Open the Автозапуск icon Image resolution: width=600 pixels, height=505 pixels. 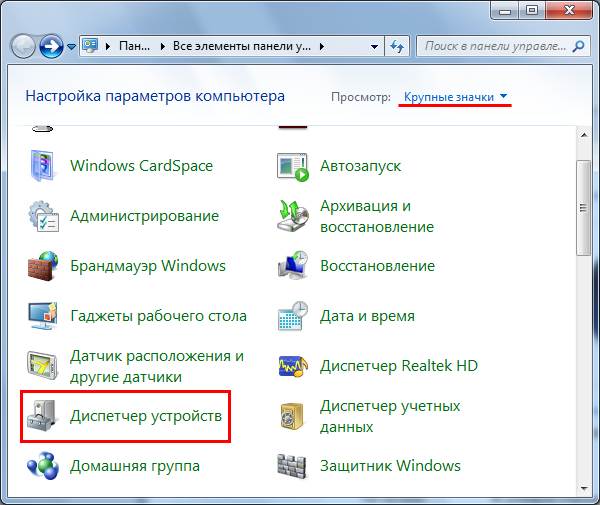[x=294, y=166]
